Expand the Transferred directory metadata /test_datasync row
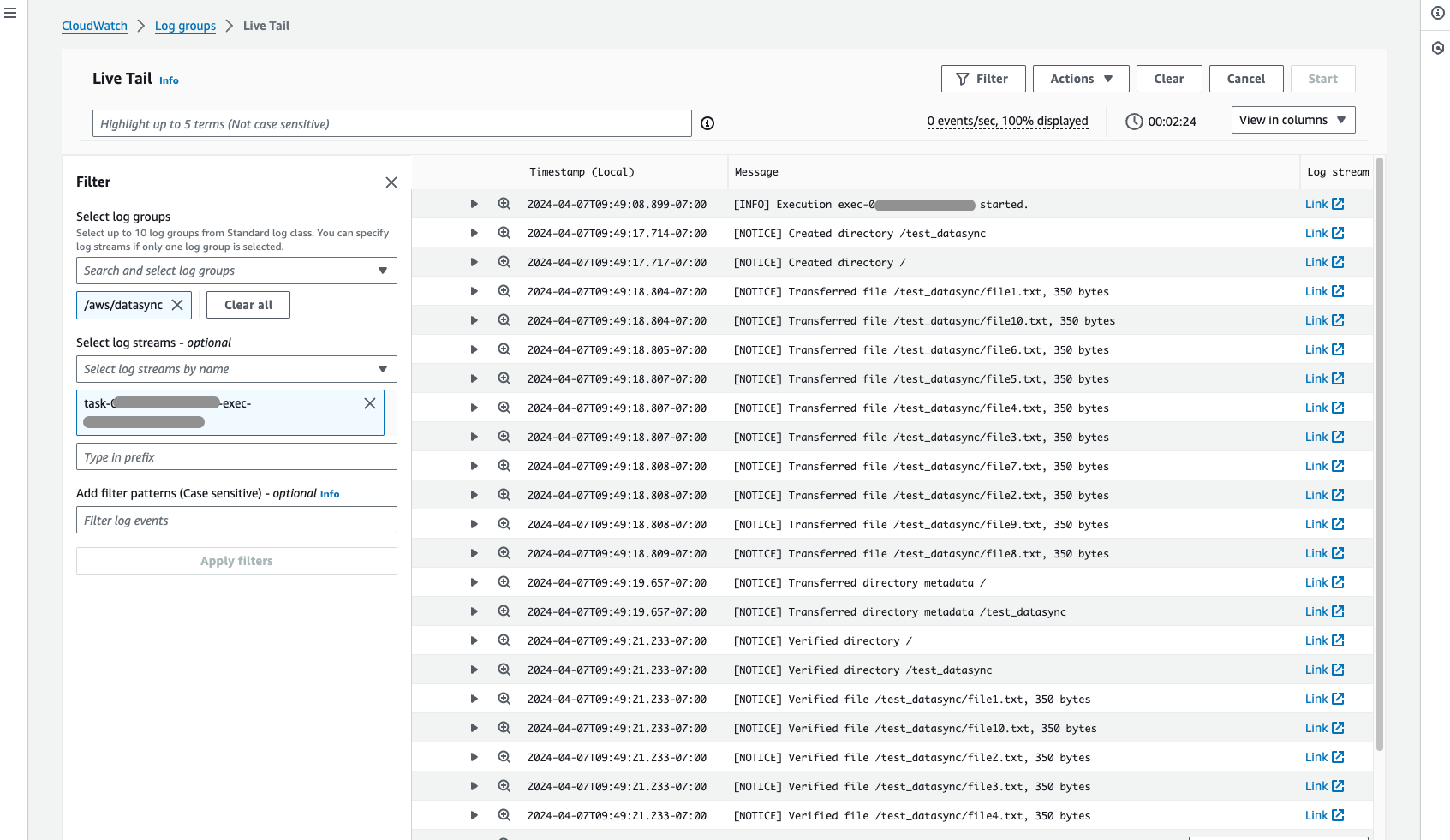The height and width of the screenshot is (840, 1450). tap(474, 611)
